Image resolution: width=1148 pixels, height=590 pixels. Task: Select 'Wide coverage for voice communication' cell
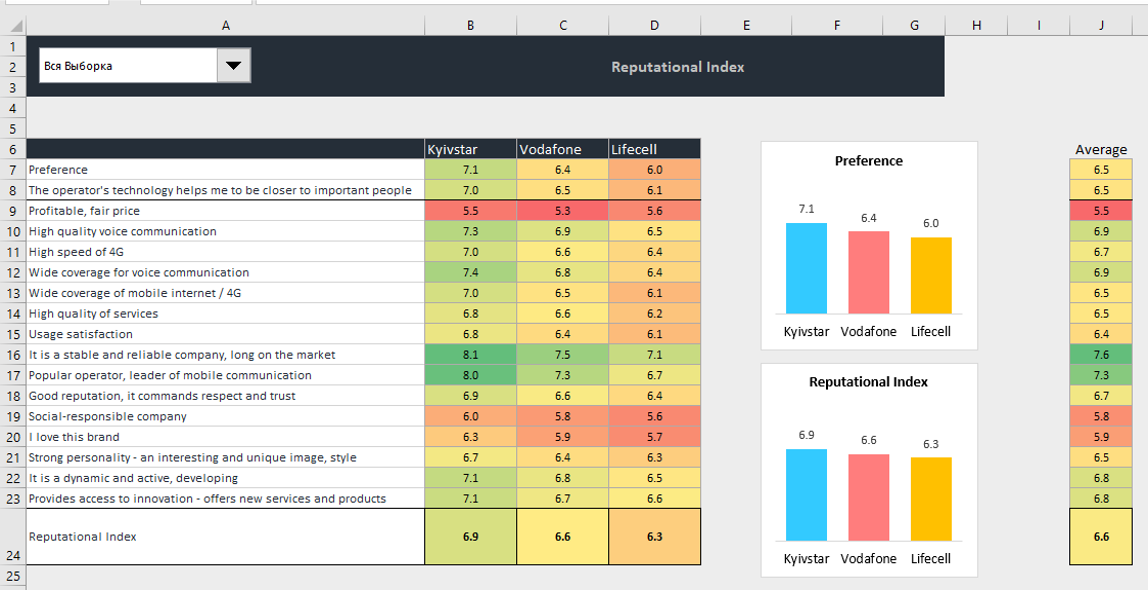tap(226, 272)
